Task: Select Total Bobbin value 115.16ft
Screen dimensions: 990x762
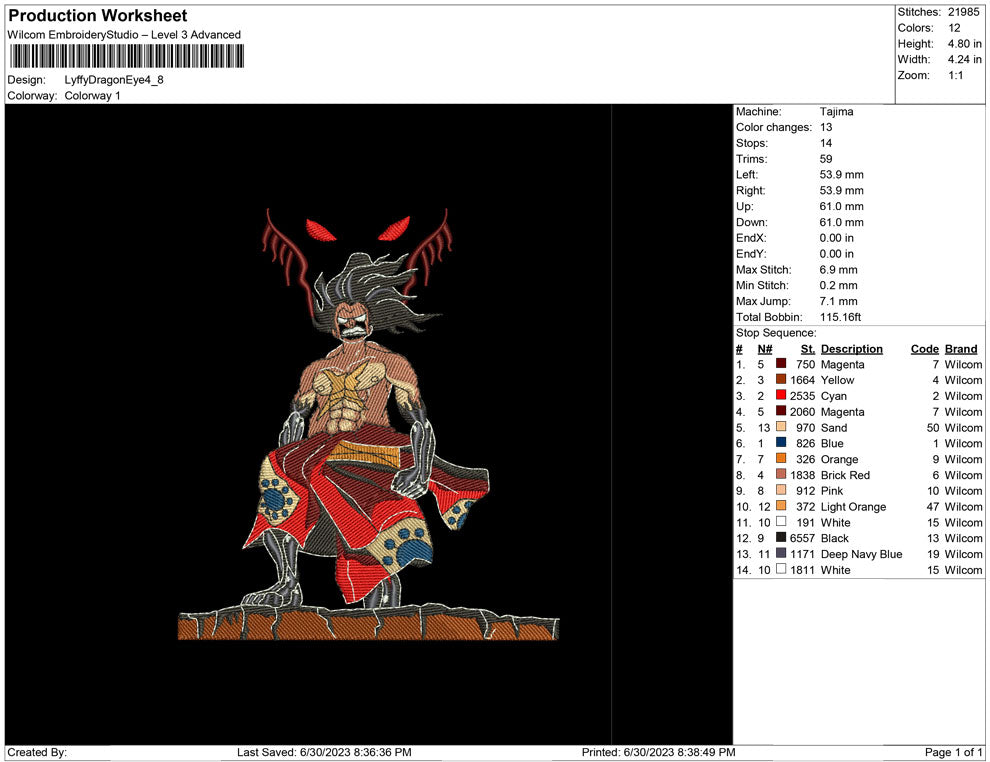Action: (840, 317)
